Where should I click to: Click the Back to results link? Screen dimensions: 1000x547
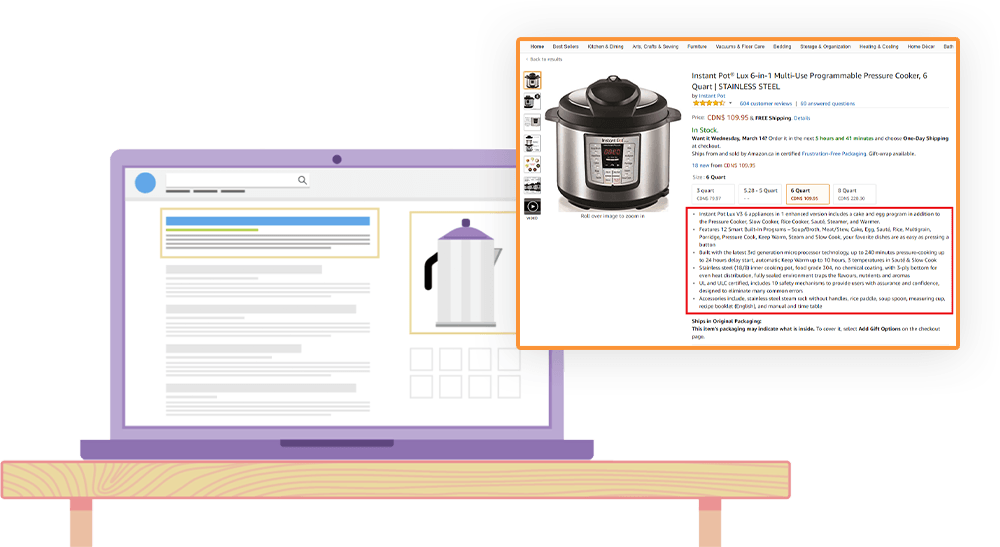point(546,59)
